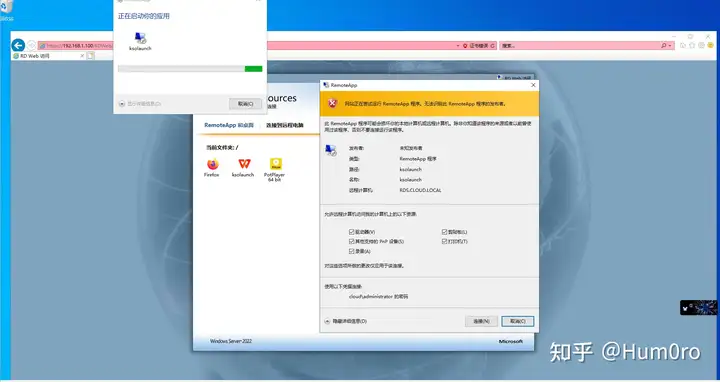The height and width of the screenshot is (382, 720).
Task: Click the search magnifier icon
Action: (664, 45)
